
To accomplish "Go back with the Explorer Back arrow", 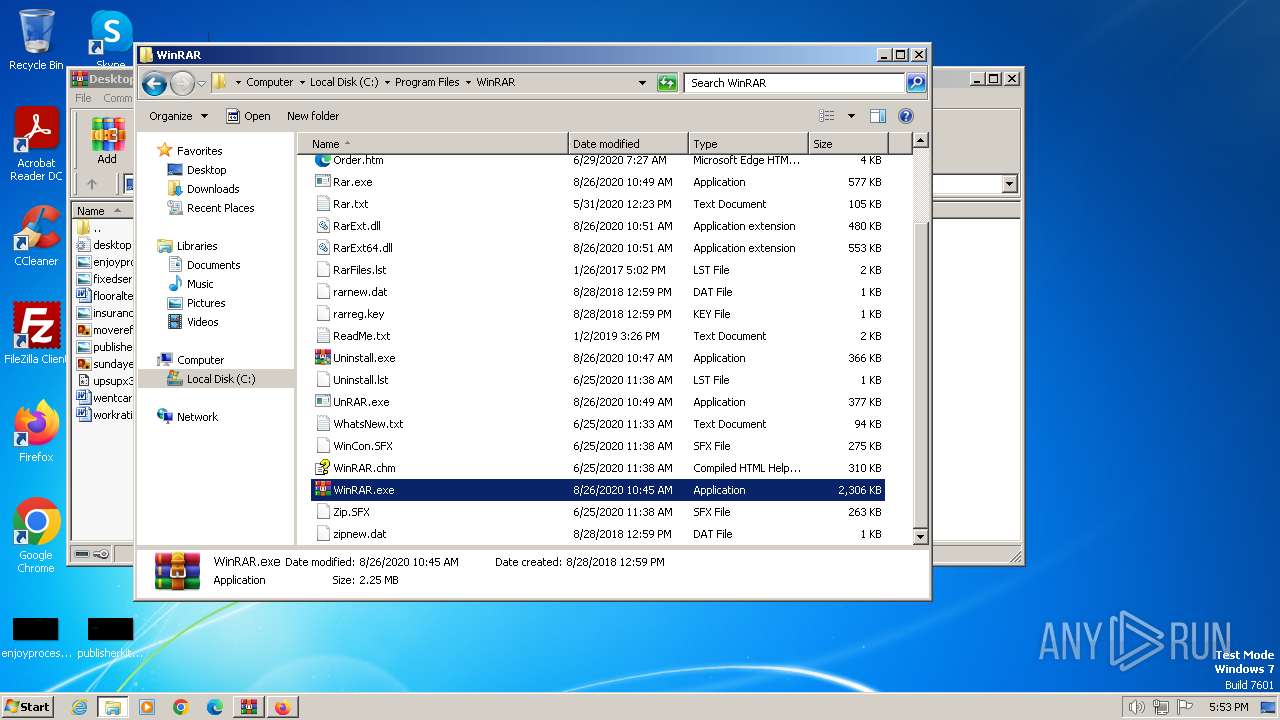I will (154, 83).
